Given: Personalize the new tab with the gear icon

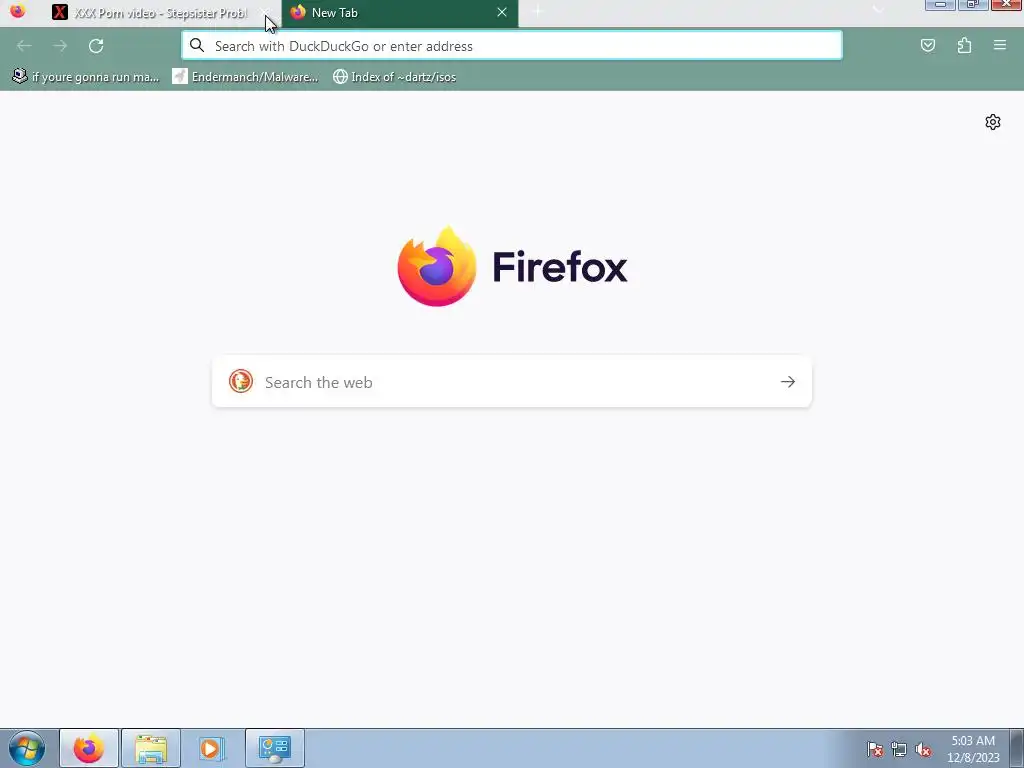Looking at the screenshot, I should pos(993,122).
